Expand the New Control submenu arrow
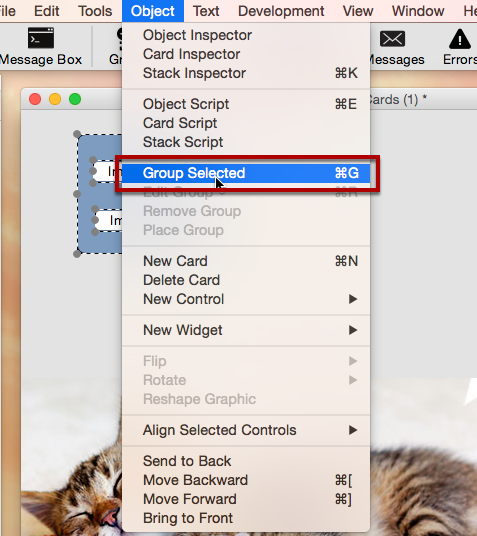Viewport: 477px width, 536px height. pyautogui.click(x=353, y=299)
